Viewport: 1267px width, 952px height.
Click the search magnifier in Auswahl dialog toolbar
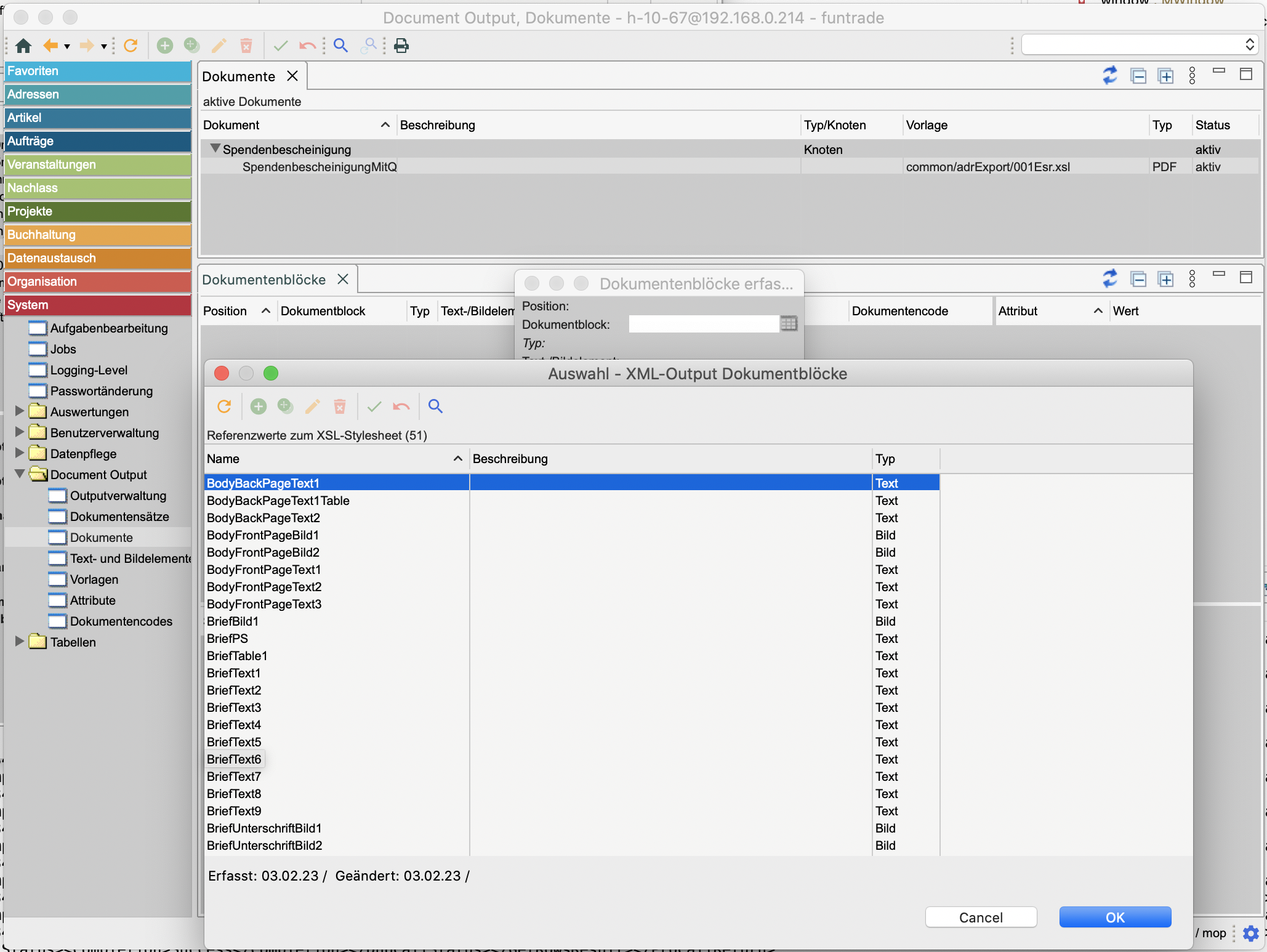(435, 406)
